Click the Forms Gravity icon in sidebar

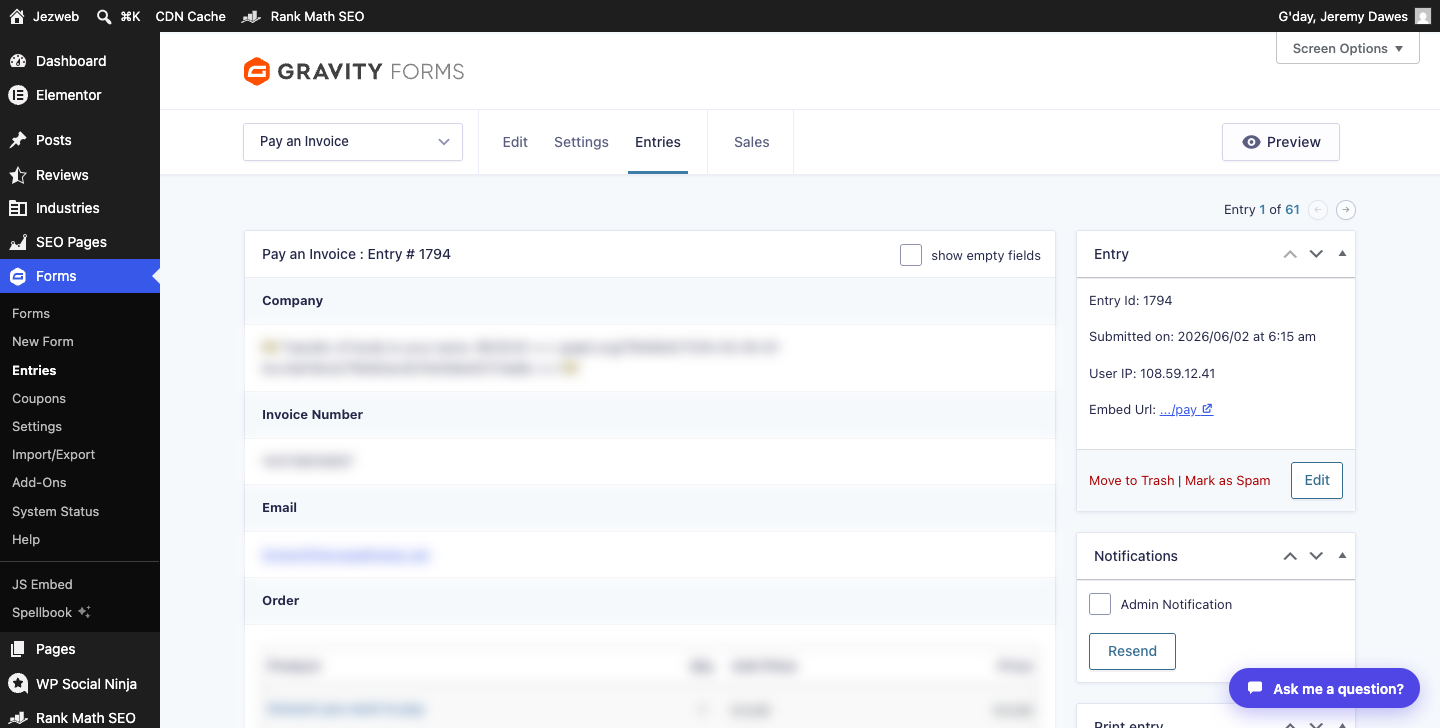(18, 276)
